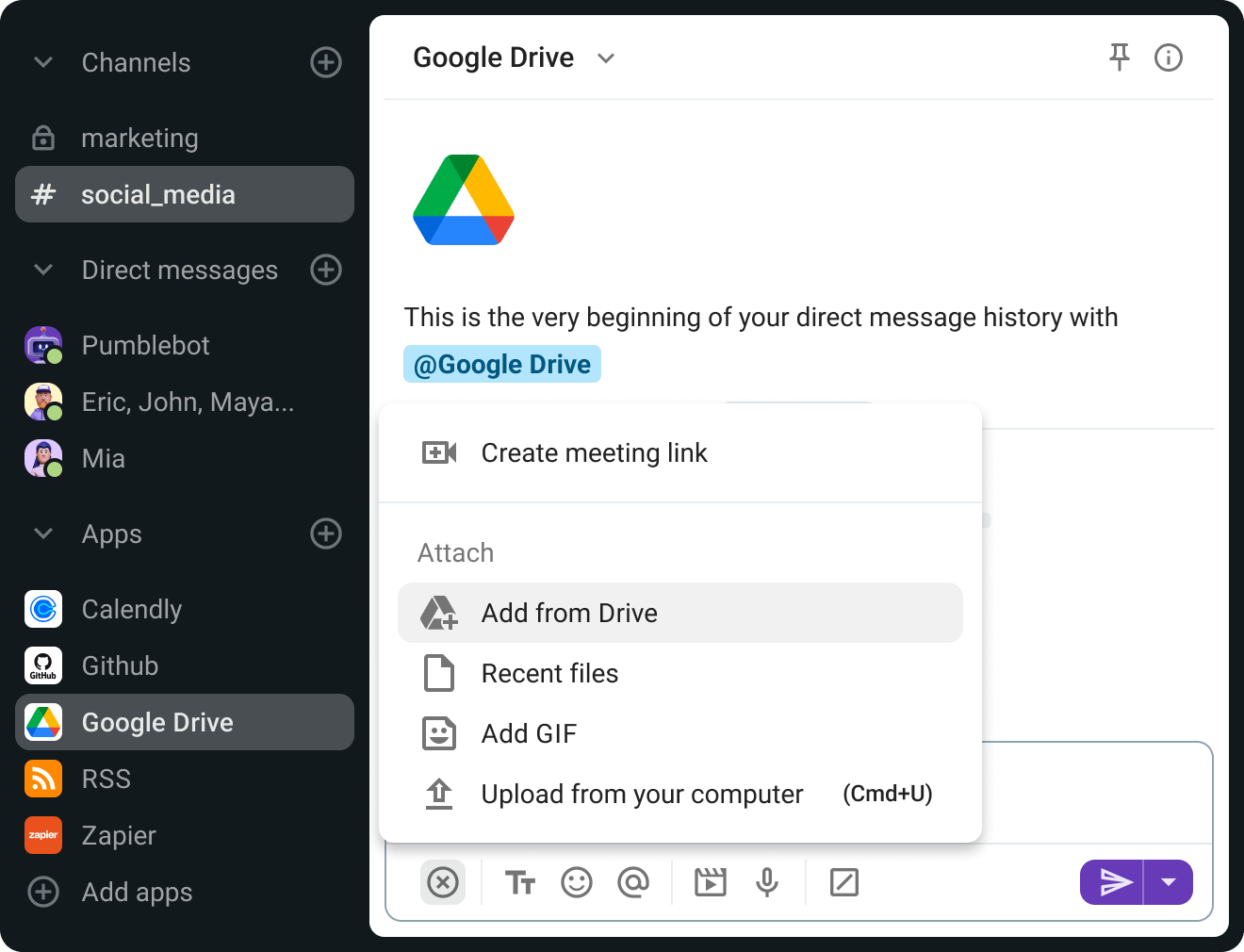
Task: Insert a mention with @ icon
Action: tap(633, 882)
